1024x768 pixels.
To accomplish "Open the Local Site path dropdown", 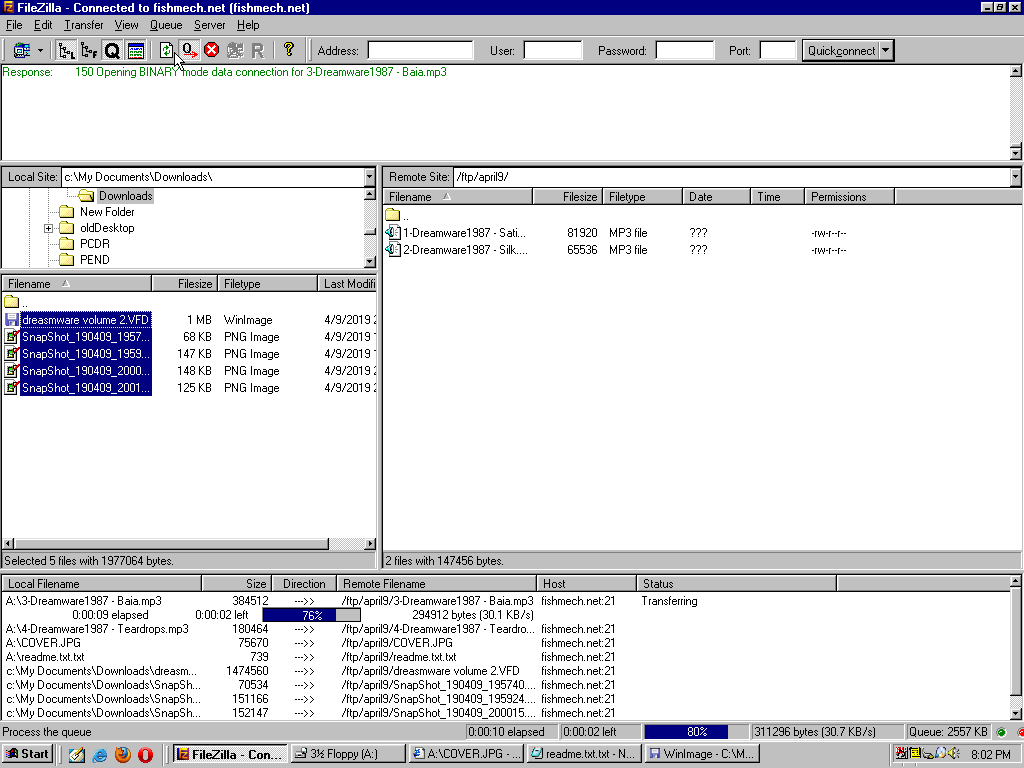I will point(370,177).
